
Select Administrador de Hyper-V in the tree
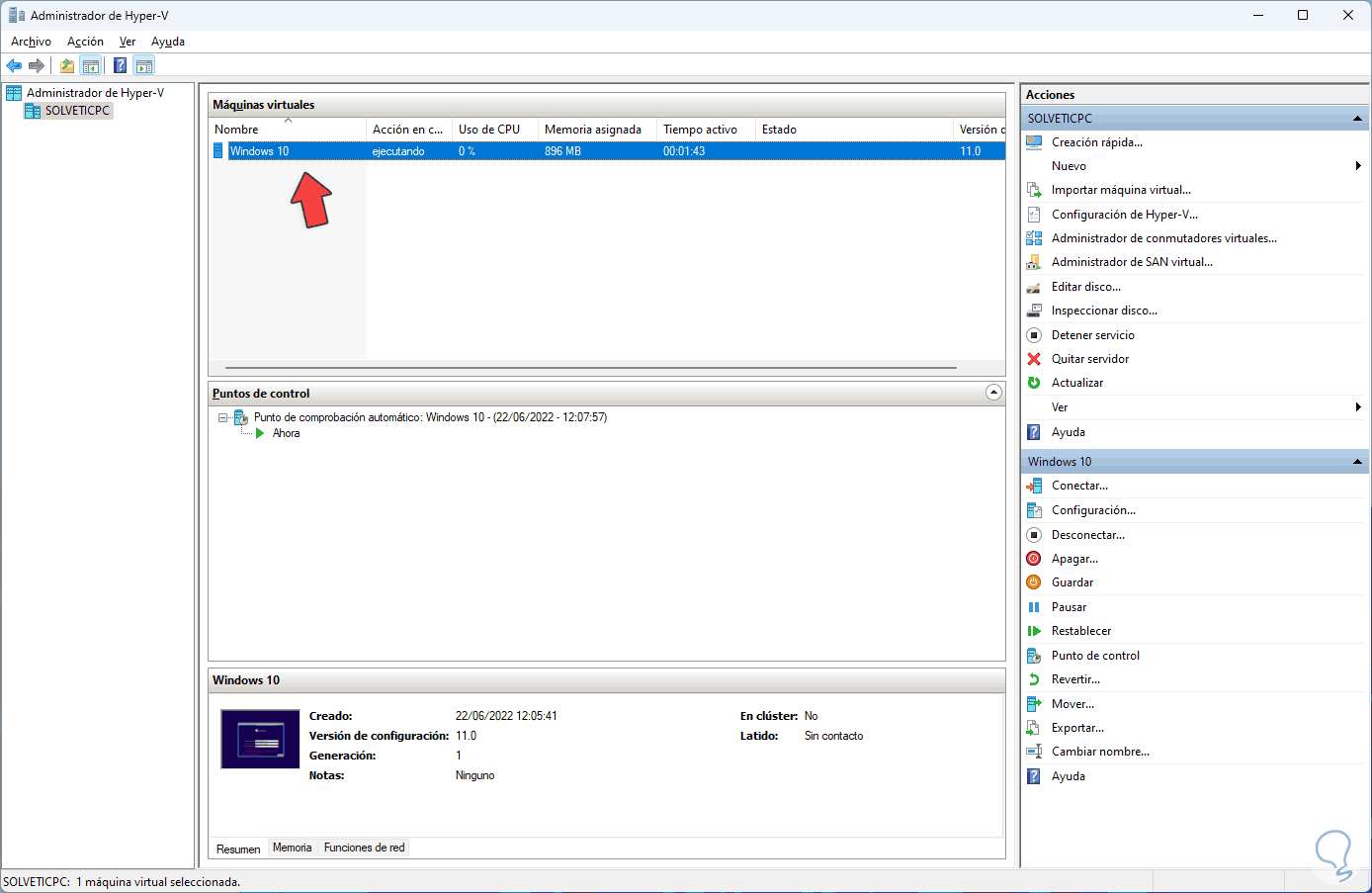(95, 93)
